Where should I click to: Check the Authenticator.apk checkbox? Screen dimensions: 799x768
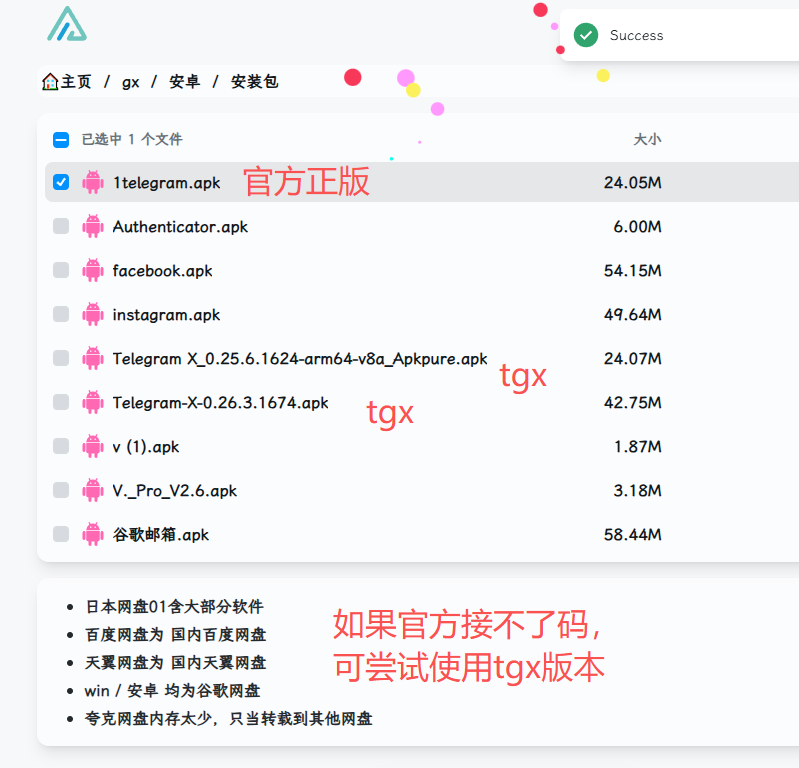click(61, 226)
